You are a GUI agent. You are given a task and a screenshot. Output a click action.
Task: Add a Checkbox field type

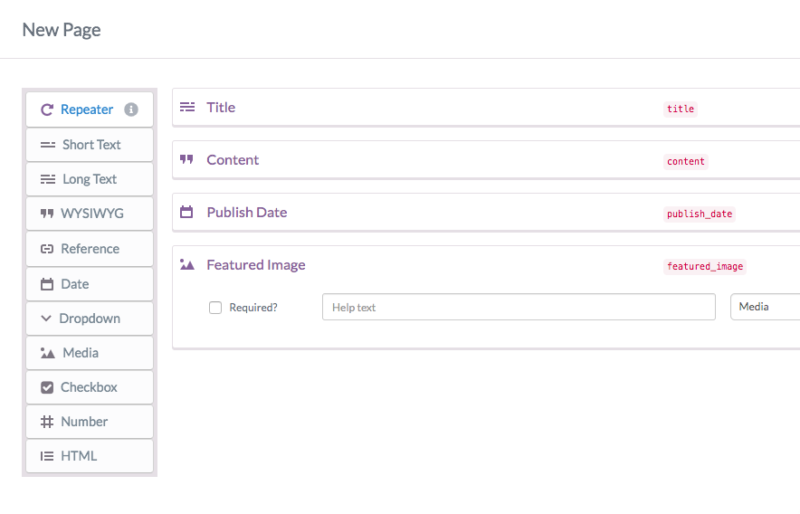[89, 387]
